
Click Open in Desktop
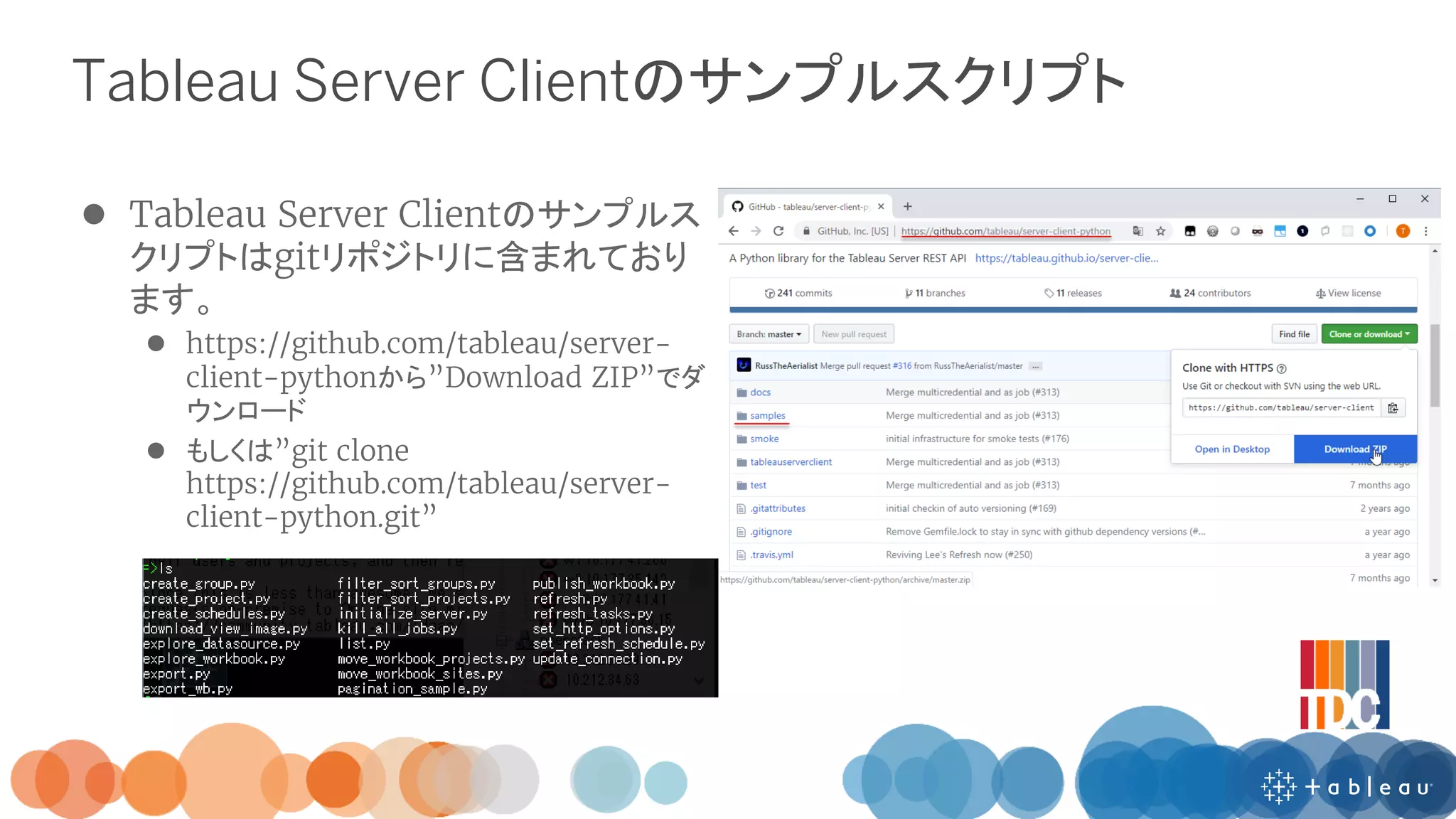[1232, 449]
